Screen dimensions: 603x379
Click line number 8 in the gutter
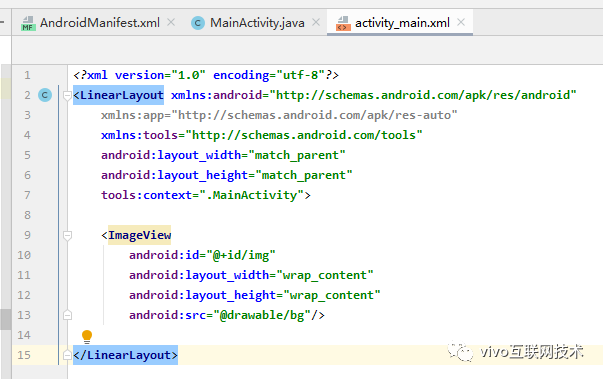[27, 215]
